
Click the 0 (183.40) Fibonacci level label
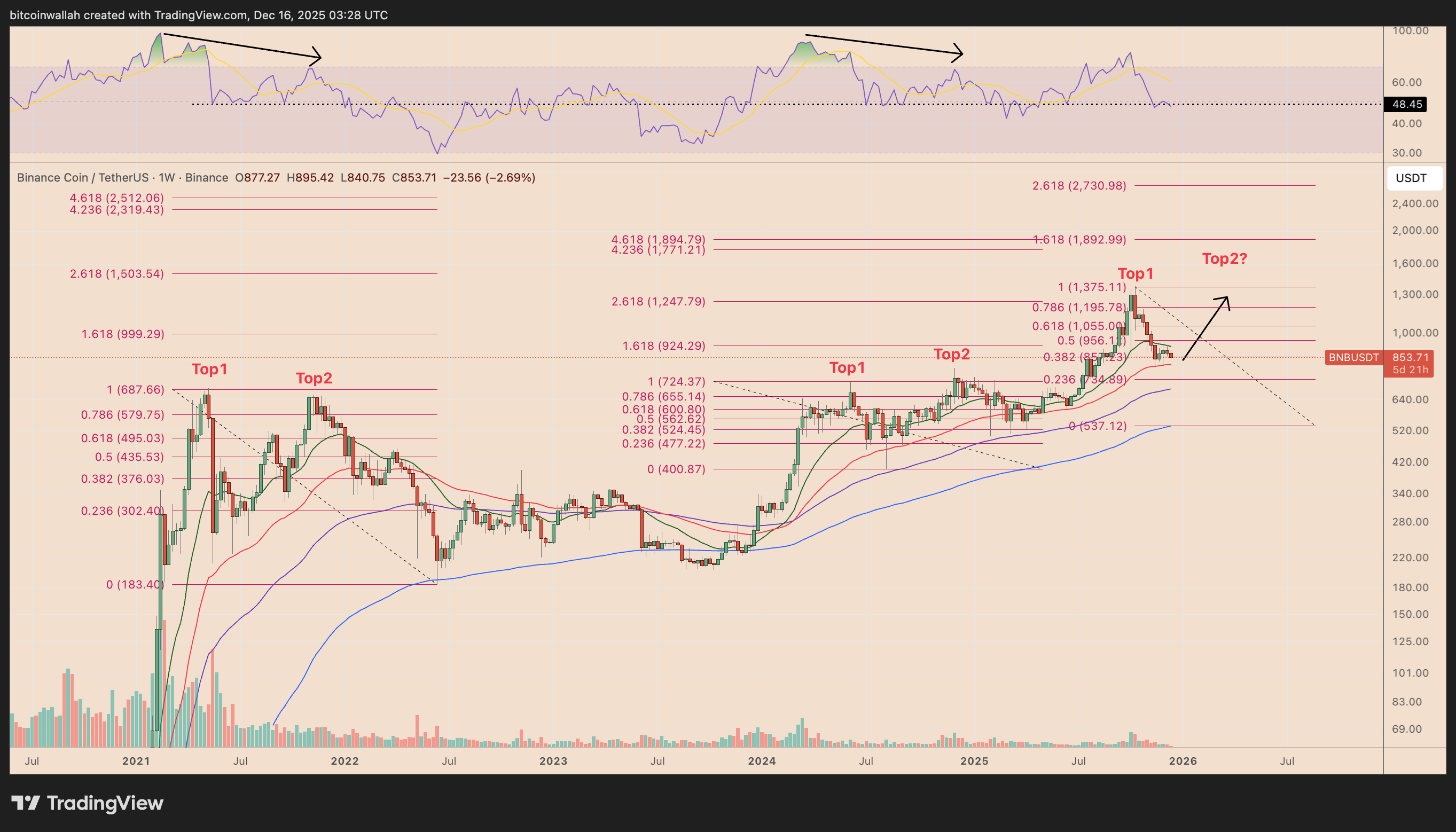pyautogui.click(x=135, y=584)
